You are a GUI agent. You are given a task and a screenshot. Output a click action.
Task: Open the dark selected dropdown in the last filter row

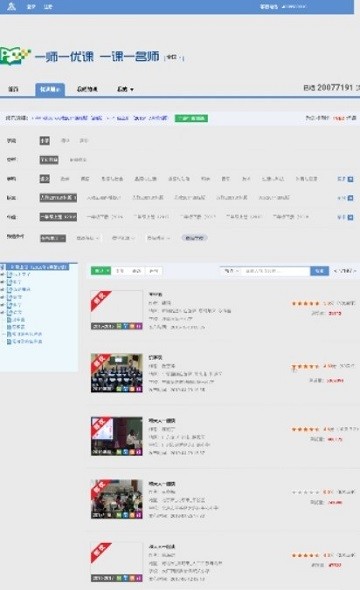point(53,238)
